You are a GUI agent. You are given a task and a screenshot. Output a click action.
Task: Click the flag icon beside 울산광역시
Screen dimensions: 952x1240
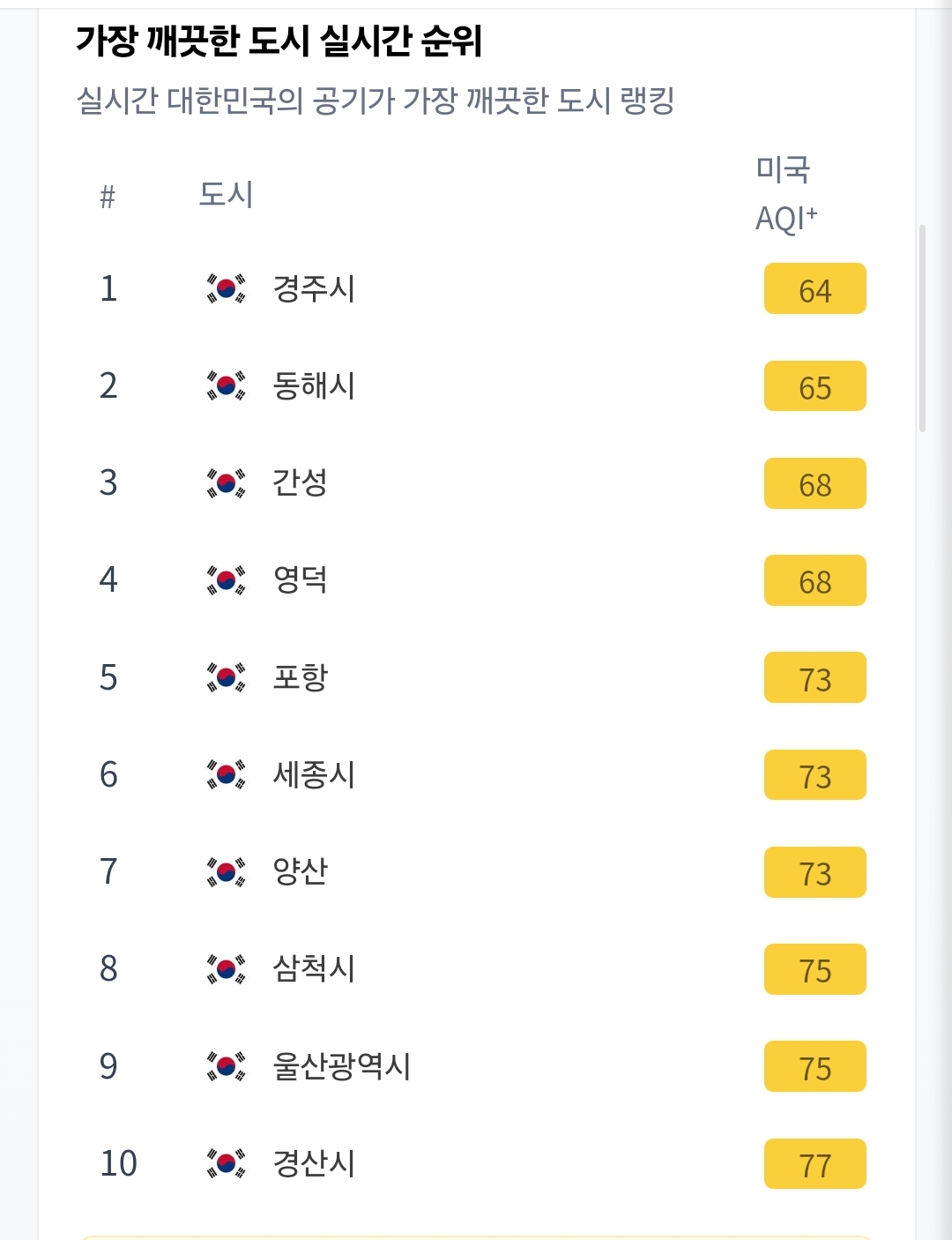pyautogui.click(x=226, y=1066)
